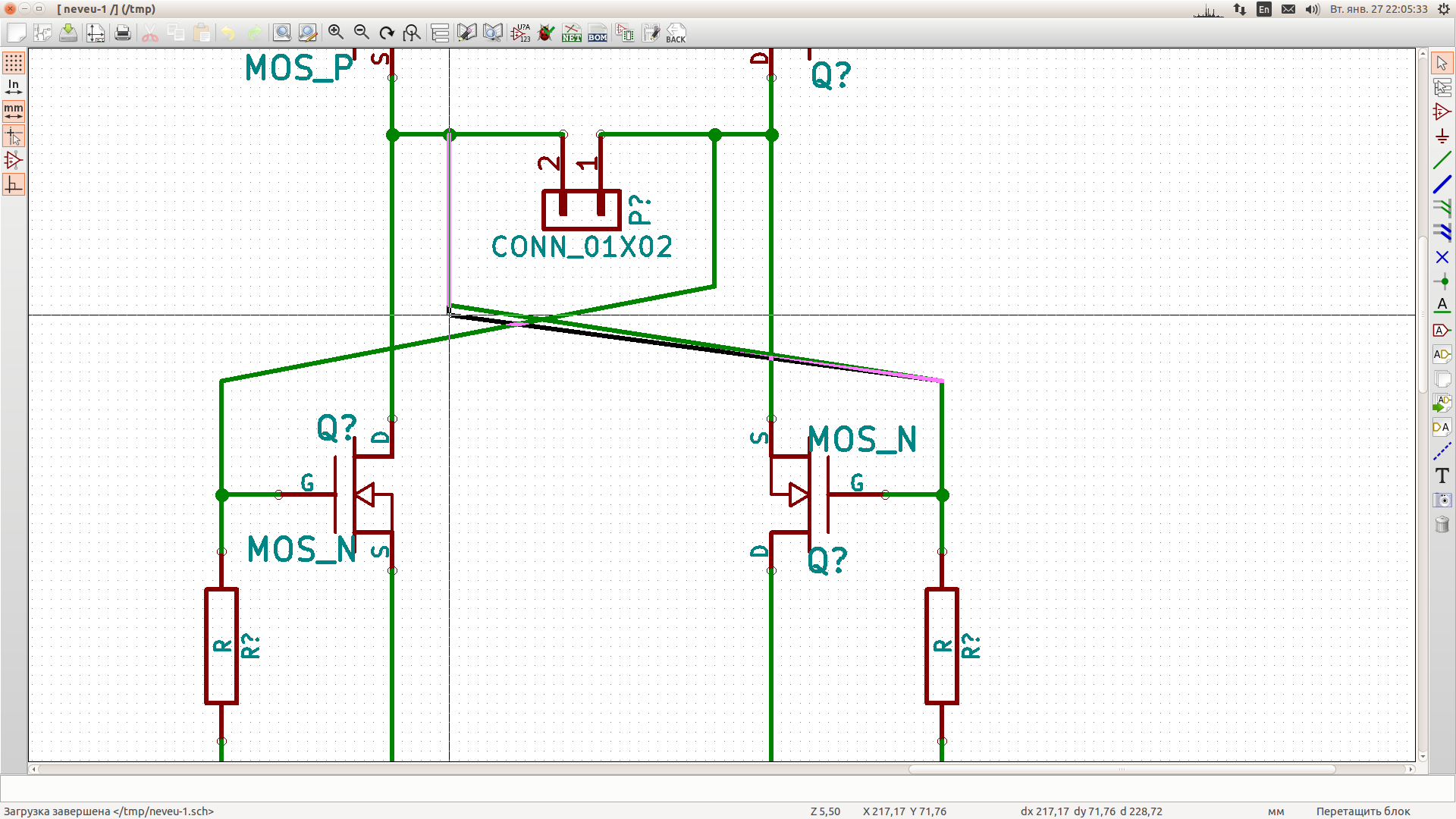Screen dimensions: 1456x819
Task: Open the En keyboard layout indicator
Action: click(1263, 9)
